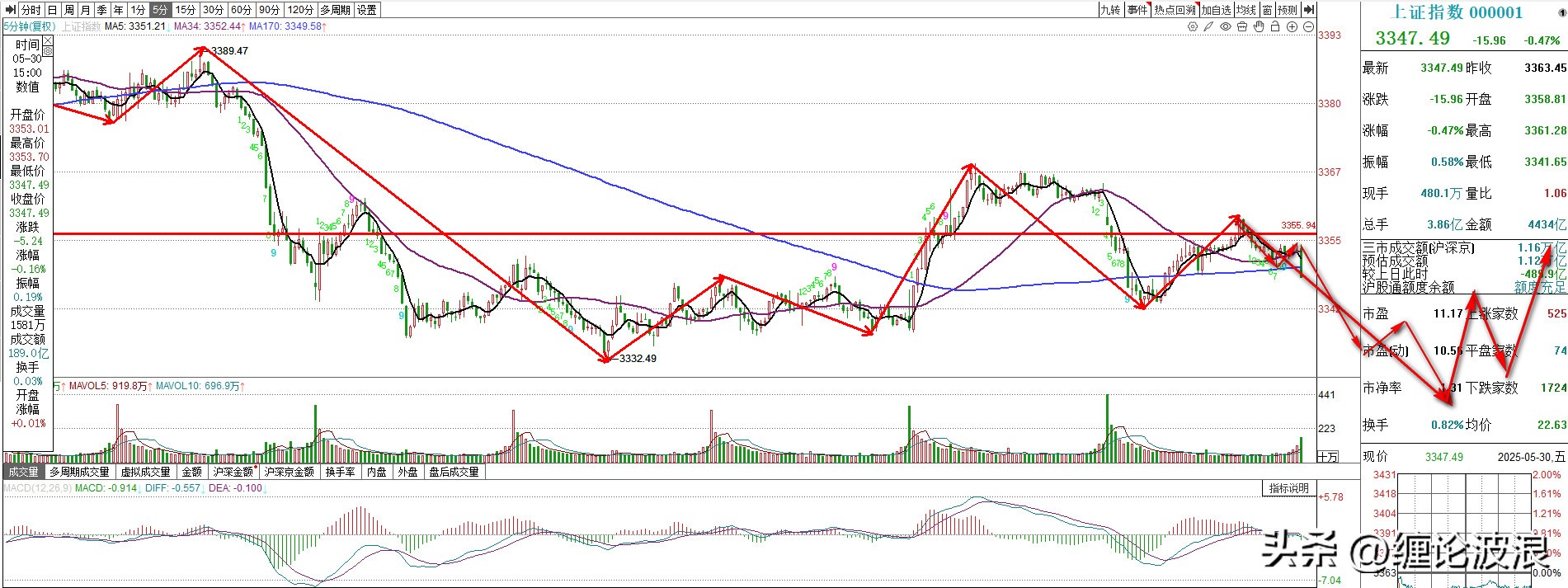This screenshot has width=1568, height=588.
Task: Click the DIFF: -0.557 value
Action: pos(172,488)
